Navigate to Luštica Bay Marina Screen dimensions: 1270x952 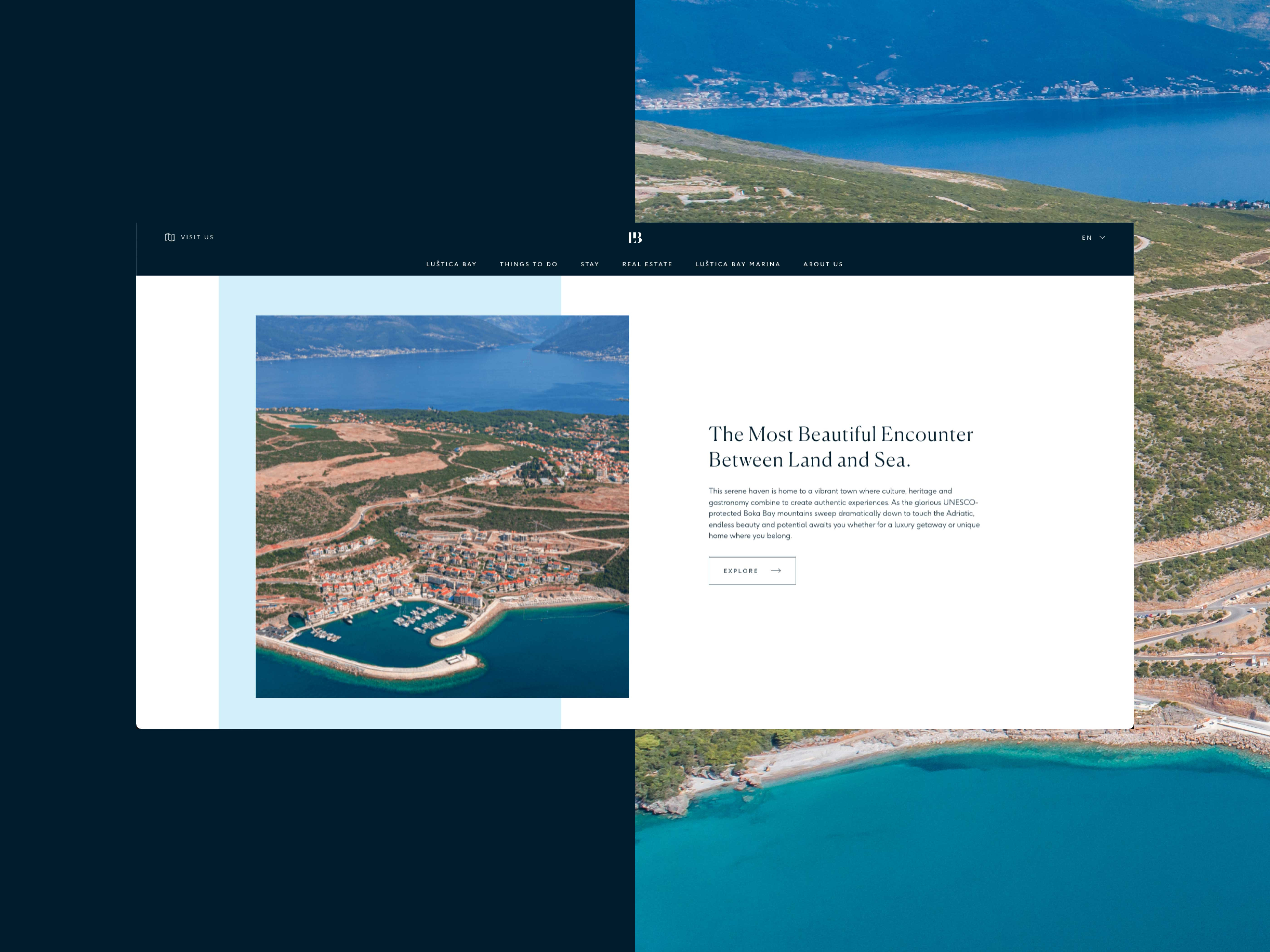coord(738,264)
